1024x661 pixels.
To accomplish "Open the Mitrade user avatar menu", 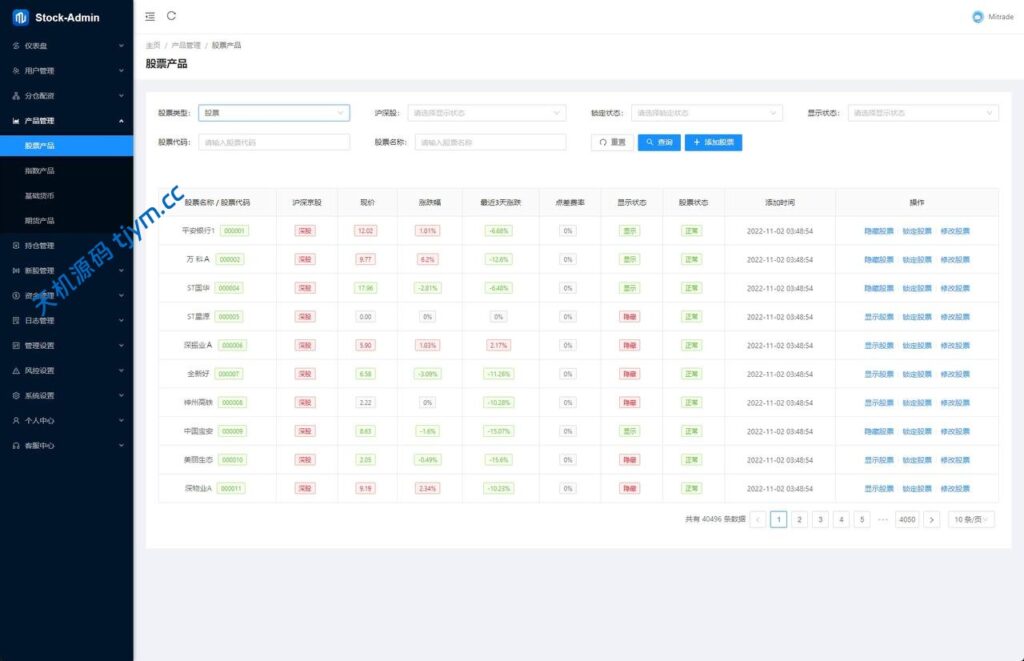I will point(977,17).
